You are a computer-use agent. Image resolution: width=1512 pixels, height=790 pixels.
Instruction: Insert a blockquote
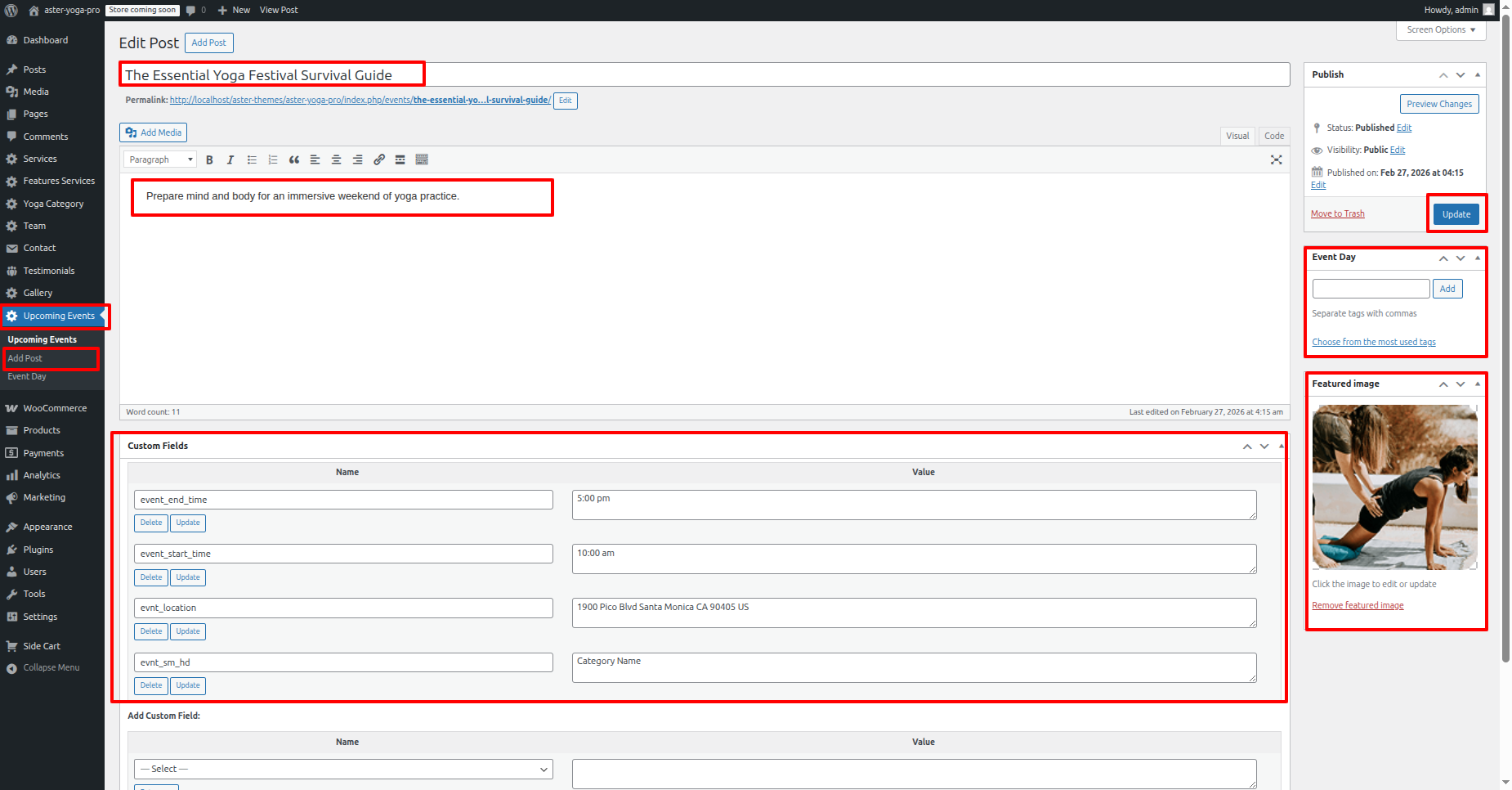click(x=294, y=160)
